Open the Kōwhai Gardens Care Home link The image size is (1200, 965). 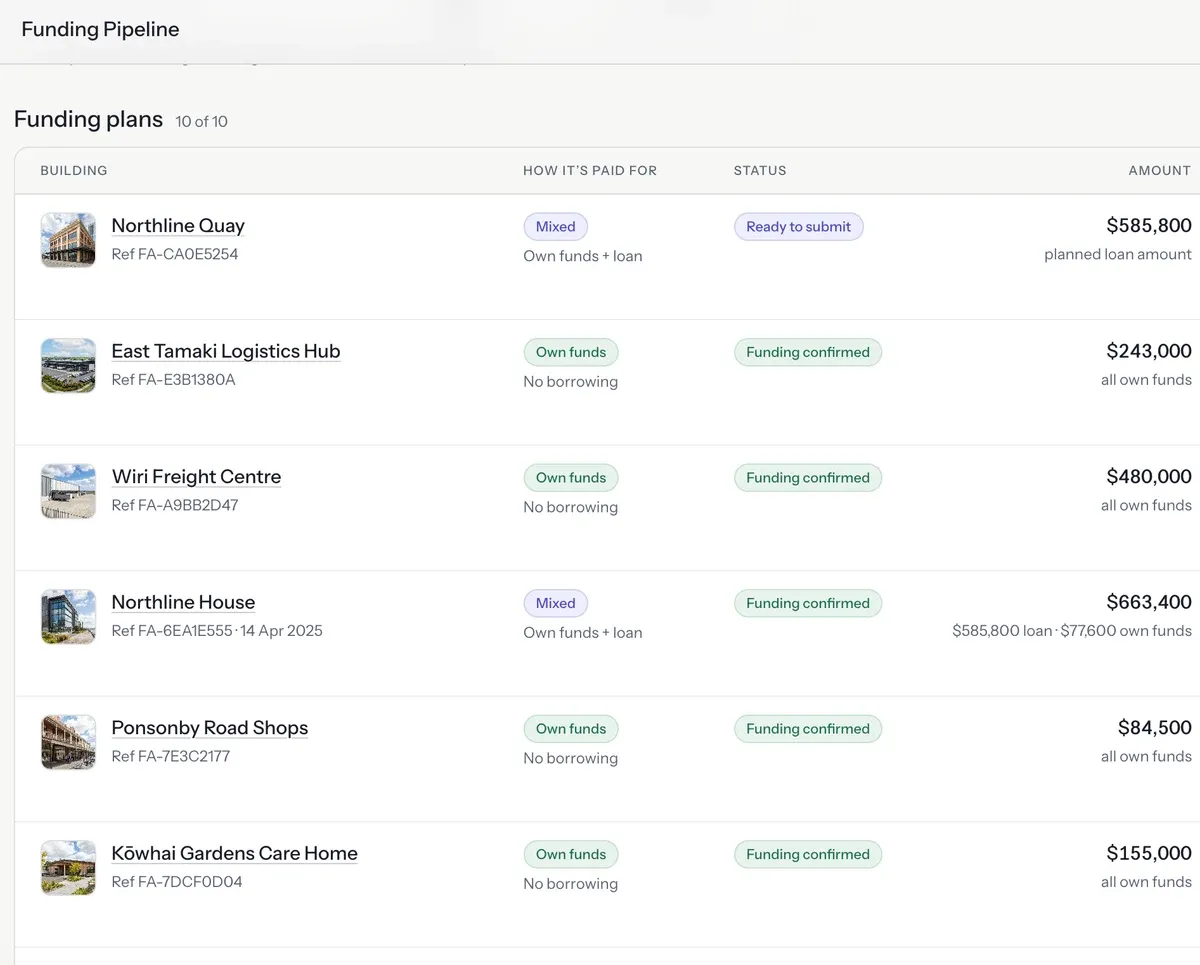pyautogui.click(x=235, y=853)
